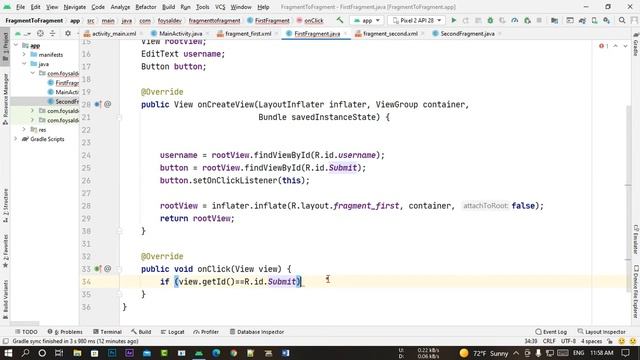Toggle the Build Variants side tab
Screen dimensions: 640x360
point(5,299)
